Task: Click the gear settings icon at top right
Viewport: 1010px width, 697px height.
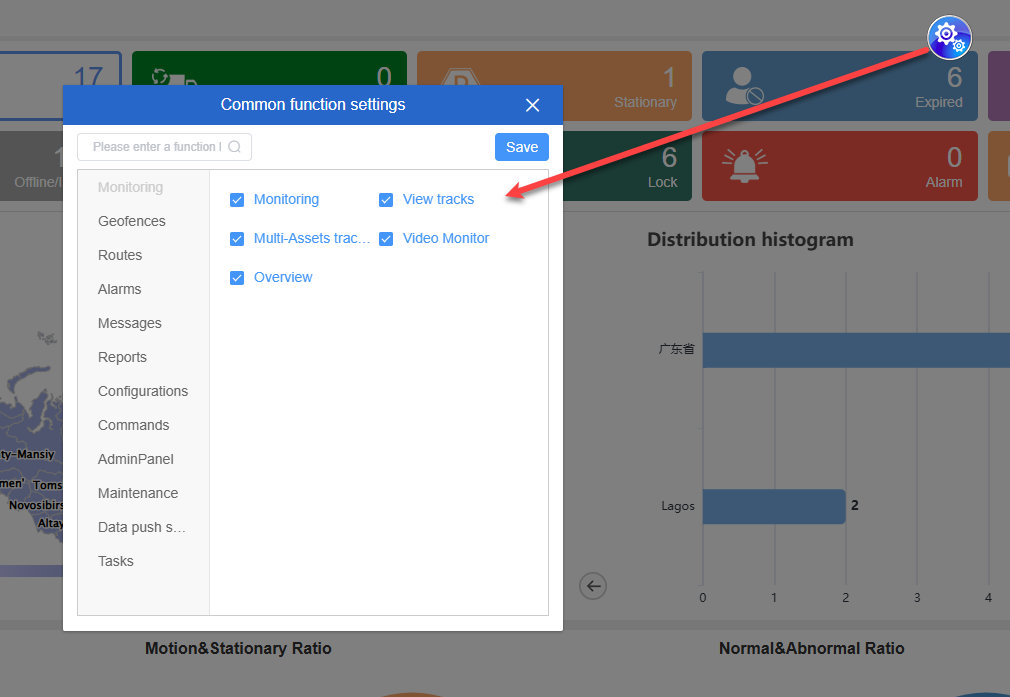Action: click(948, 38)
